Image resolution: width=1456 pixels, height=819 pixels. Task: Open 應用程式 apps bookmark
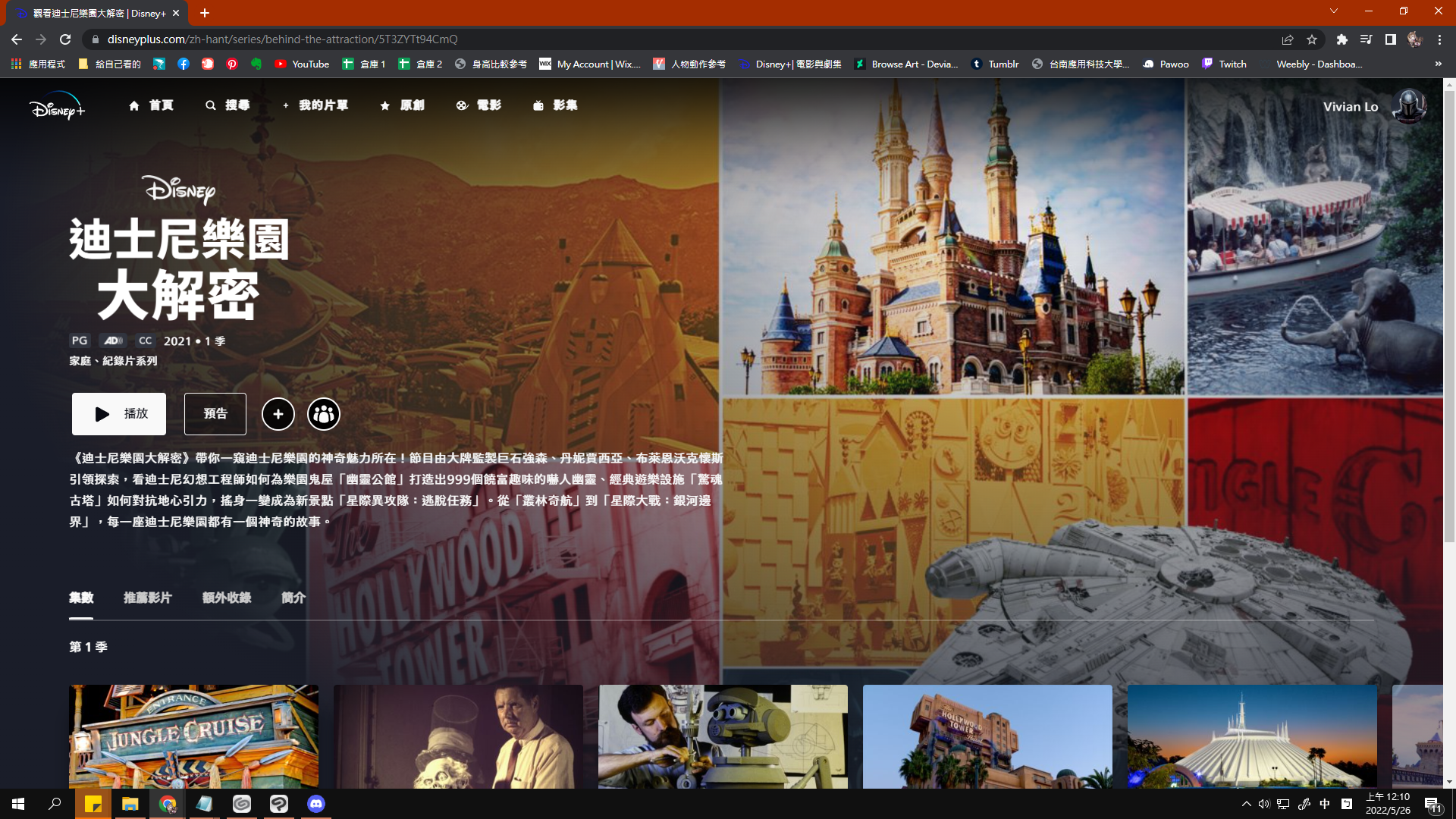[38, 64]
